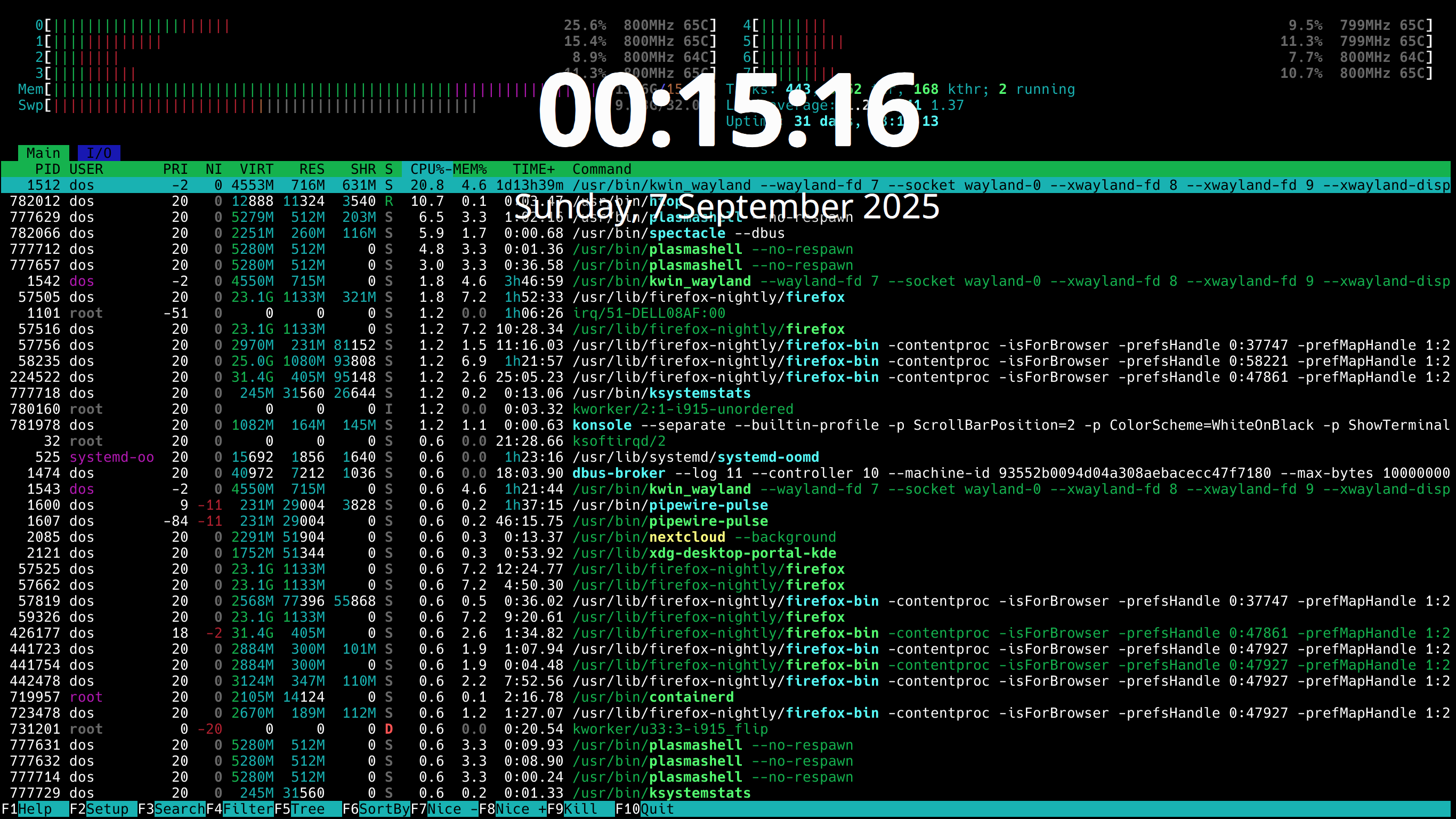Switch to the I/O tab
1456x819 pixels.
click(99, 152)
